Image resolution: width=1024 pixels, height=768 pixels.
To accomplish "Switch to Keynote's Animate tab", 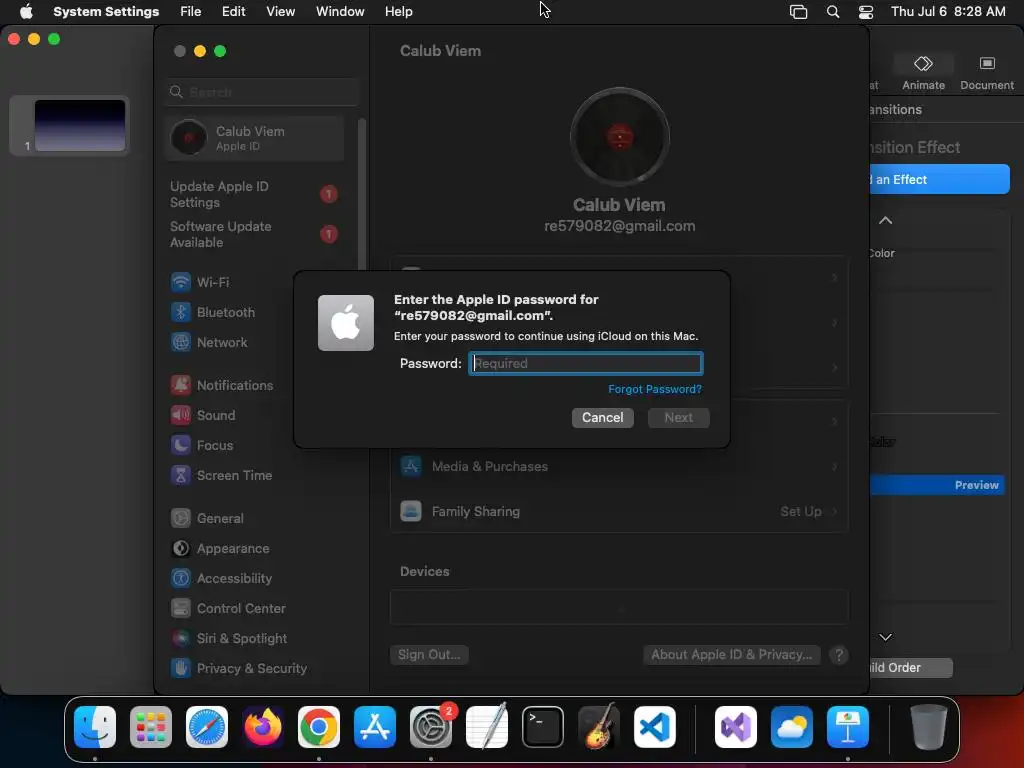I will 923,72.
